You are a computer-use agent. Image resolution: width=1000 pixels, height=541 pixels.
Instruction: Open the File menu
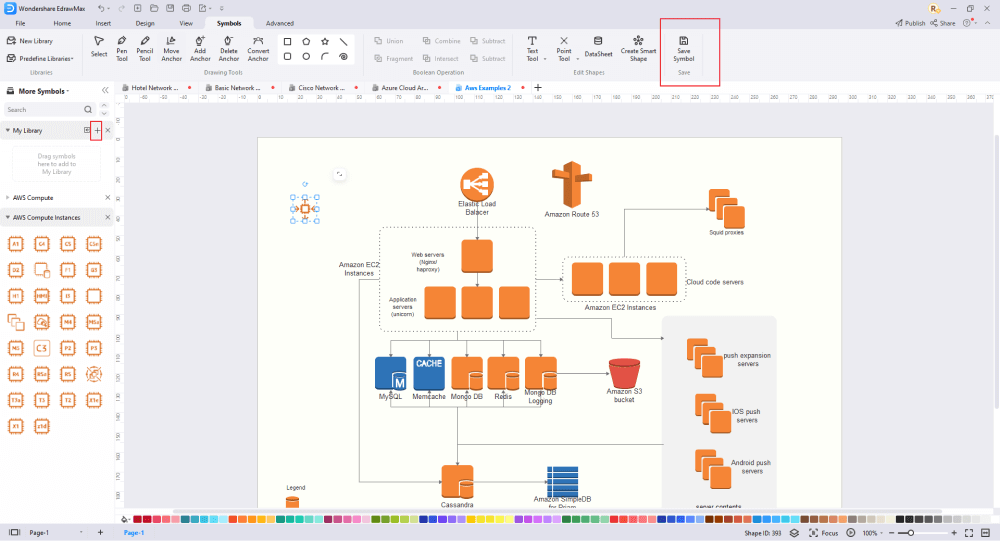20,23
